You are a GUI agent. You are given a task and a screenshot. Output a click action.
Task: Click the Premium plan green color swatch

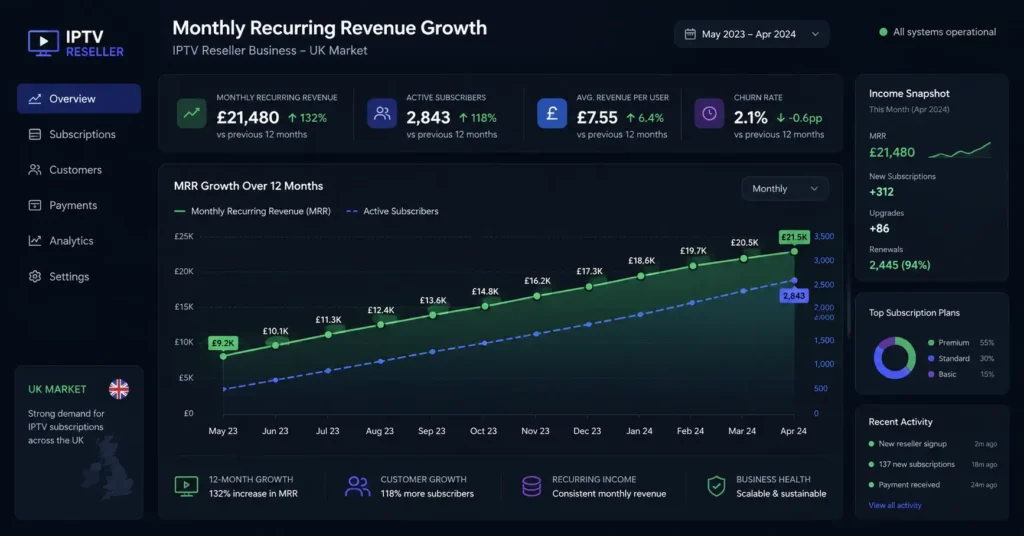coord(931,343)
